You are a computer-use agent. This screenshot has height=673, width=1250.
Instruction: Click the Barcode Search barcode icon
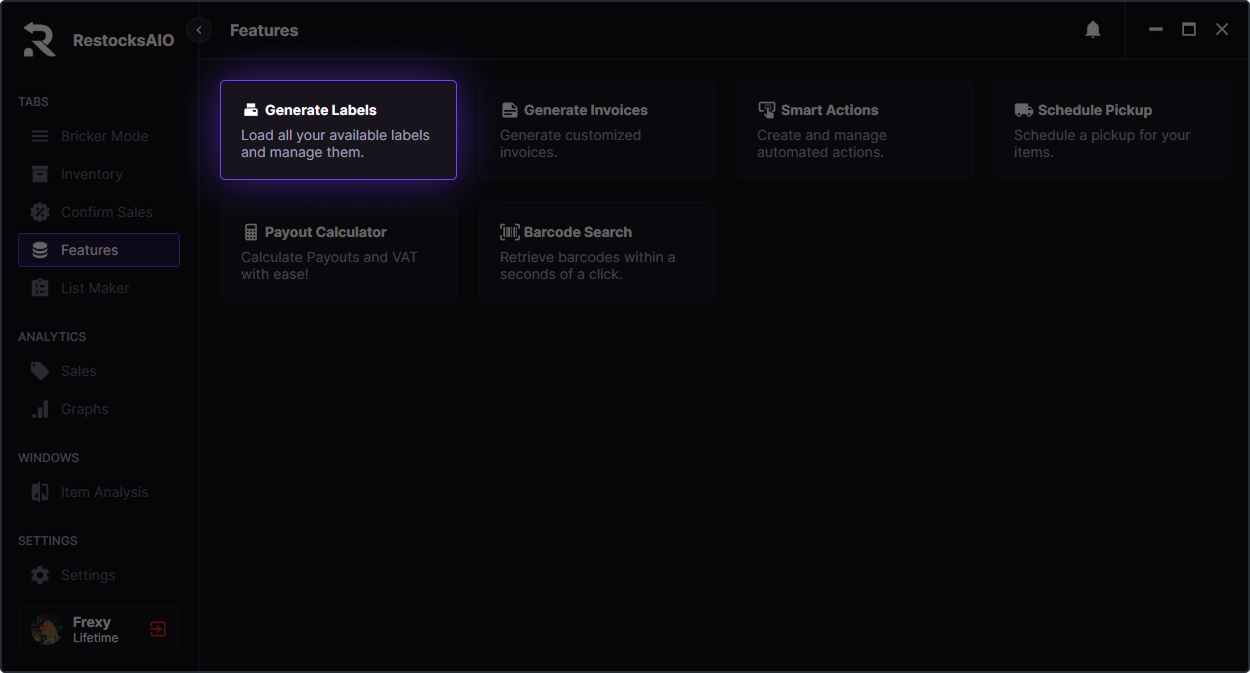pos(510,232)
